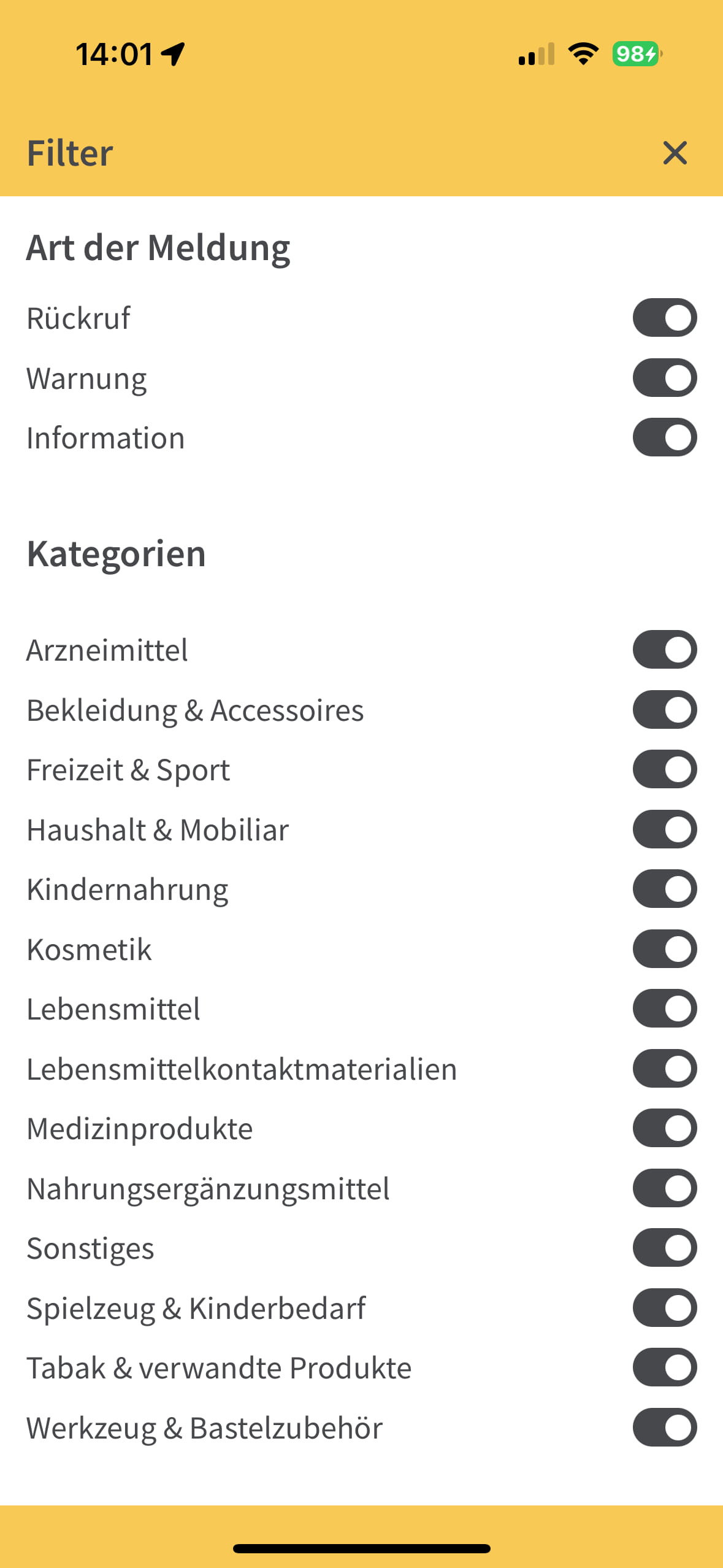This screenshot has height=1568, width=723.
Task: Toggle the Kindernahrung switch
Action: pyautogui.click(x=665, y=889)
